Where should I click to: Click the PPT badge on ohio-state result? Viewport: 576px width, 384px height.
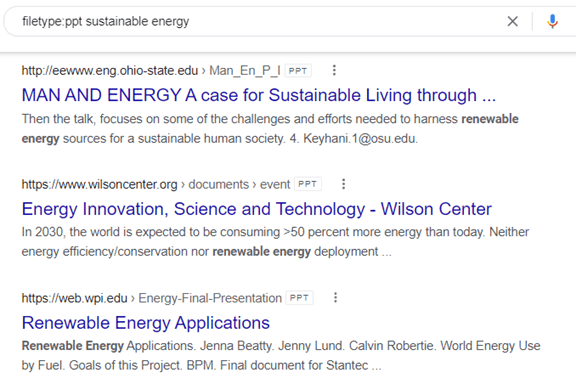pos(298,71)
